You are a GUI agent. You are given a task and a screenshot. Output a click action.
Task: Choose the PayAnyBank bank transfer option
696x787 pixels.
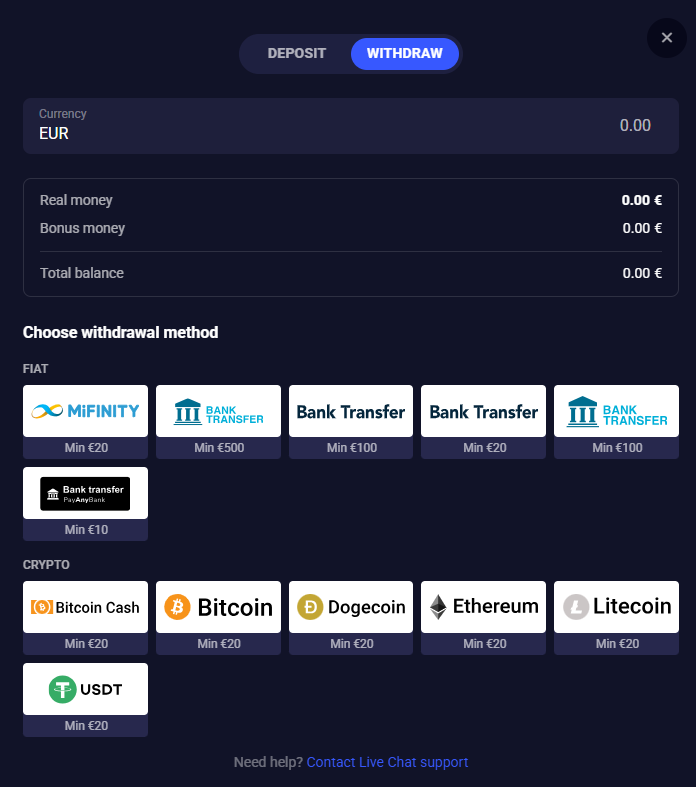tap(85, 493)
